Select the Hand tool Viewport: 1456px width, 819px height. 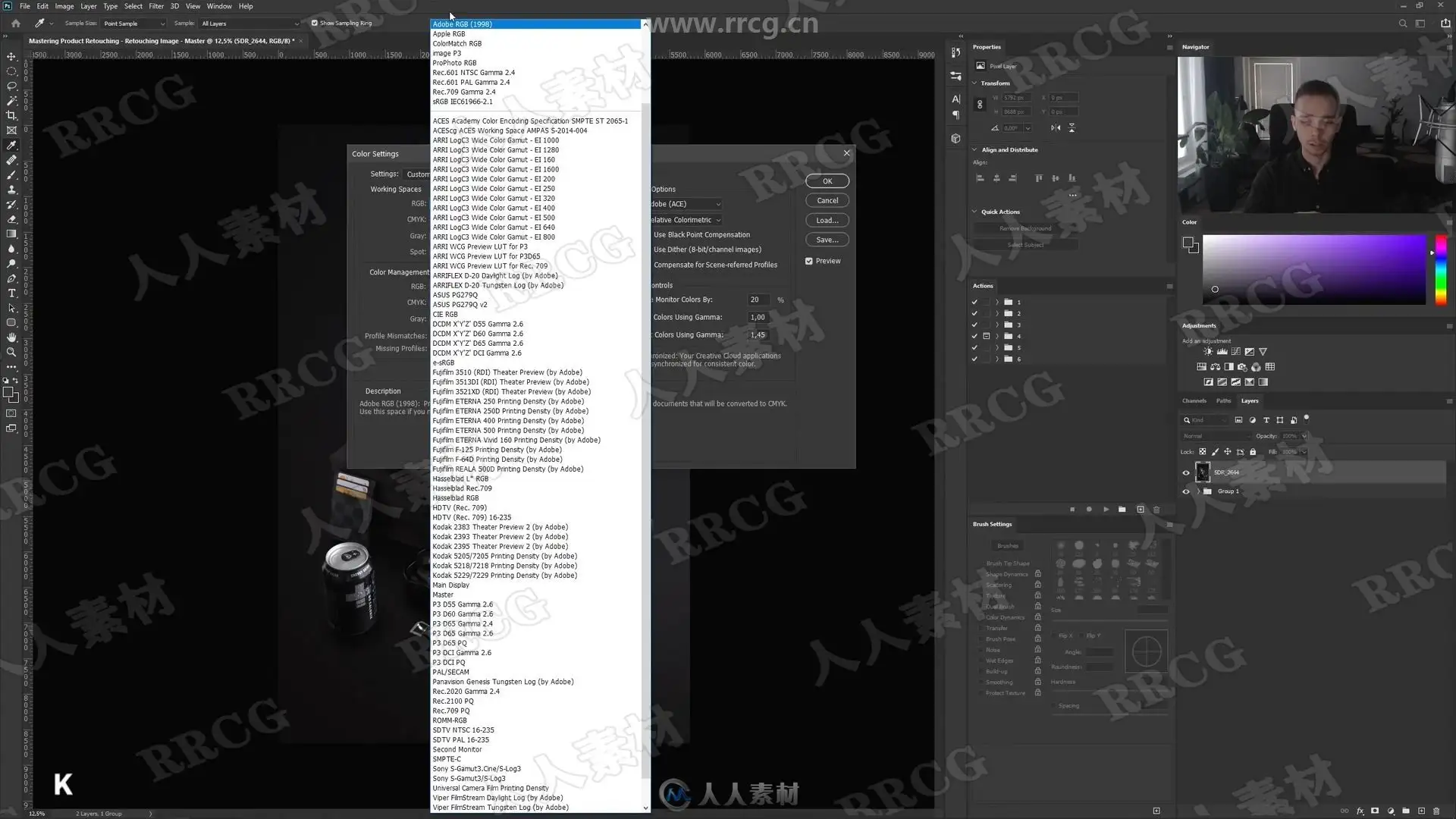[x=11, y=337]
